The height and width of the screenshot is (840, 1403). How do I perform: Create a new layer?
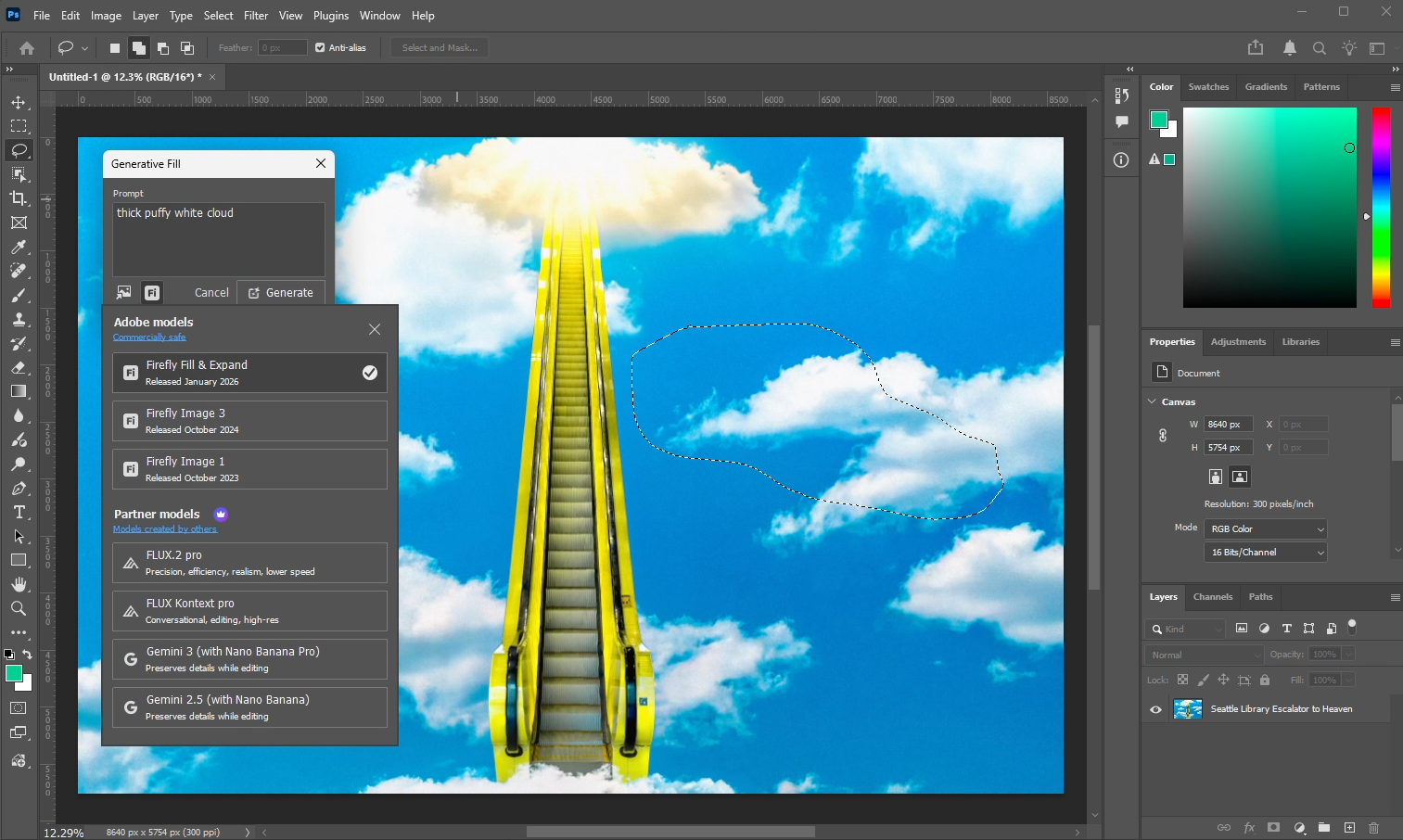tap(1349, 828)
